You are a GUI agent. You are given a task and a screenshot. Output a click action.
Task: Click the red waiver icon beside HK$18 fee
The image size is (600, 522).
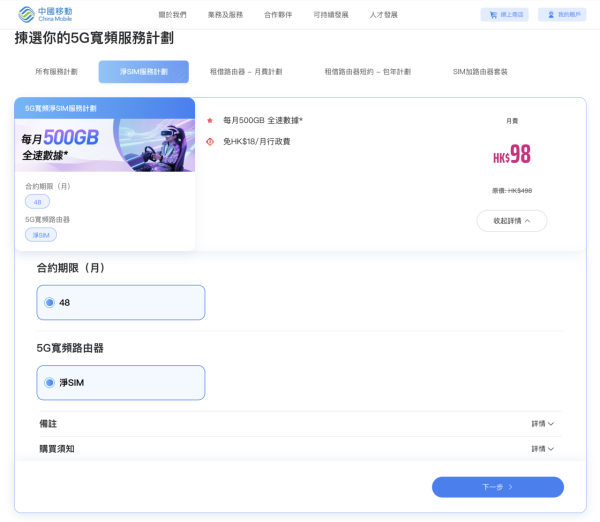[x=210, y=142]
